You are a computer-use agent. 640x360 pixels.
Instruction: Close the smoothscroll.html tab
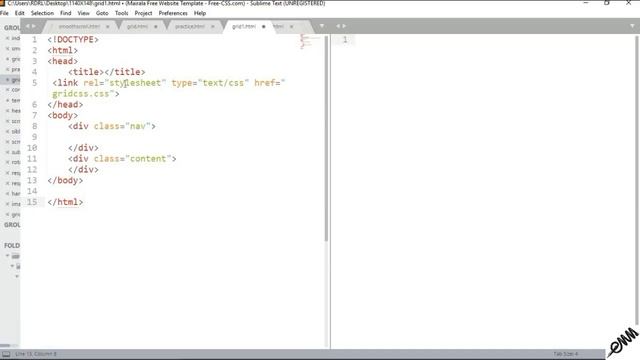pyautogui.click(x=108, y=27)
